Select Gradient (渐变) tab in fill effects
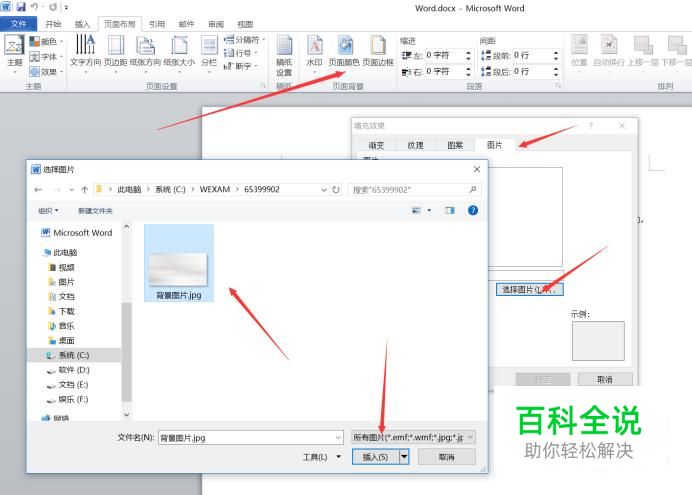 point(376,145)
